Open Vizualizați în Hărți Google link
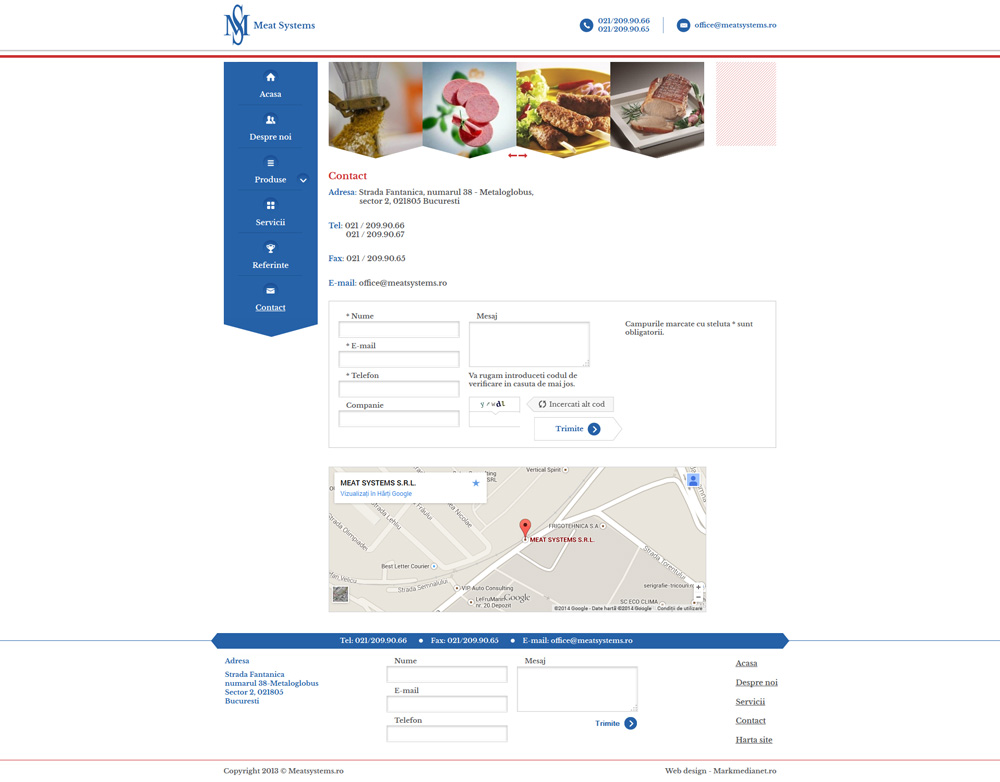 (376, 494)
